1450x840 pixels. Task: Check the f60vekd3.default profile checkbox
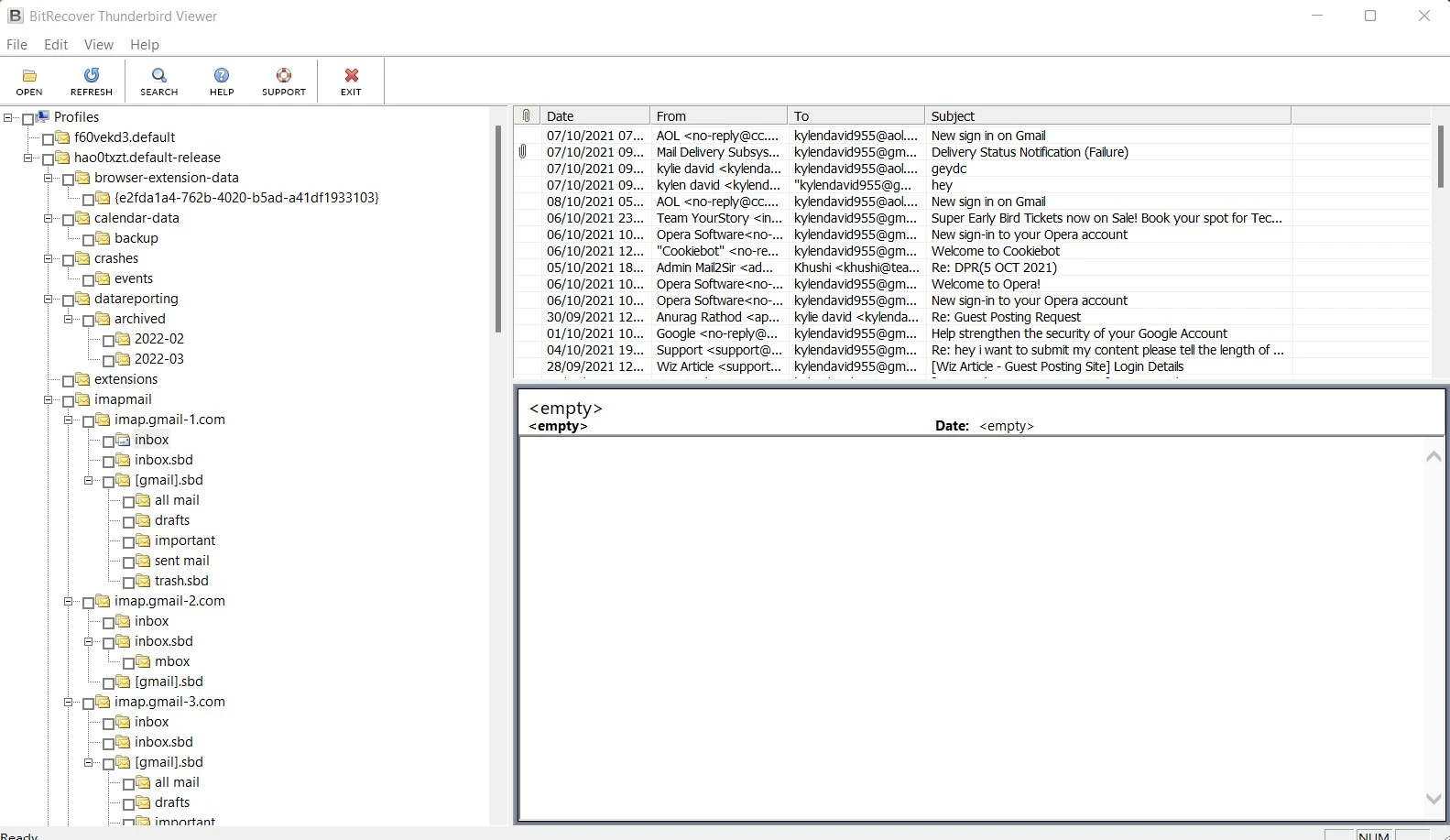coord(49,138)
